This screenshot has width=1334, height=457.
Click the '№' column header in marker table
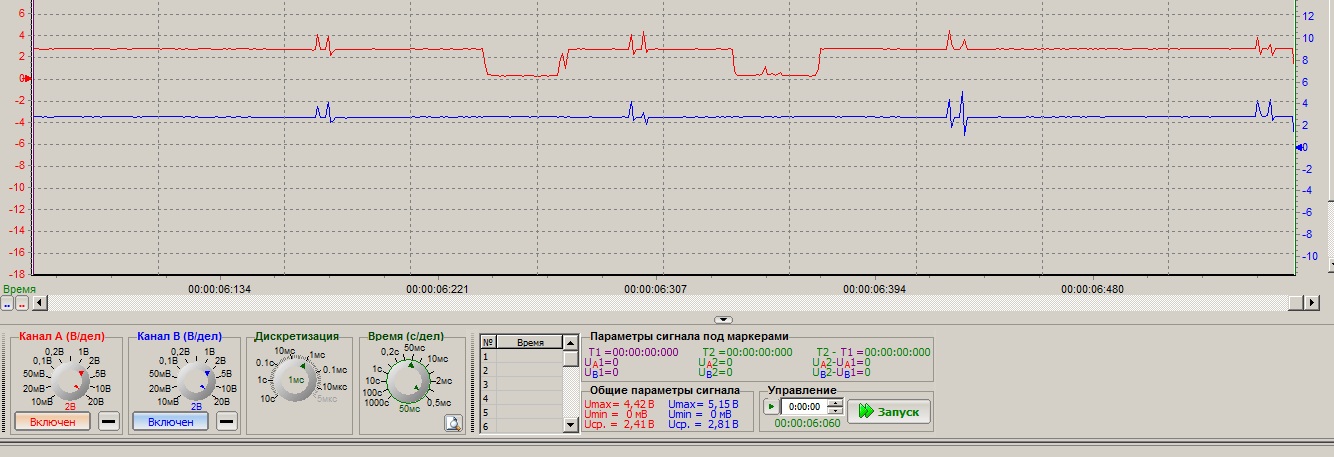488,342
